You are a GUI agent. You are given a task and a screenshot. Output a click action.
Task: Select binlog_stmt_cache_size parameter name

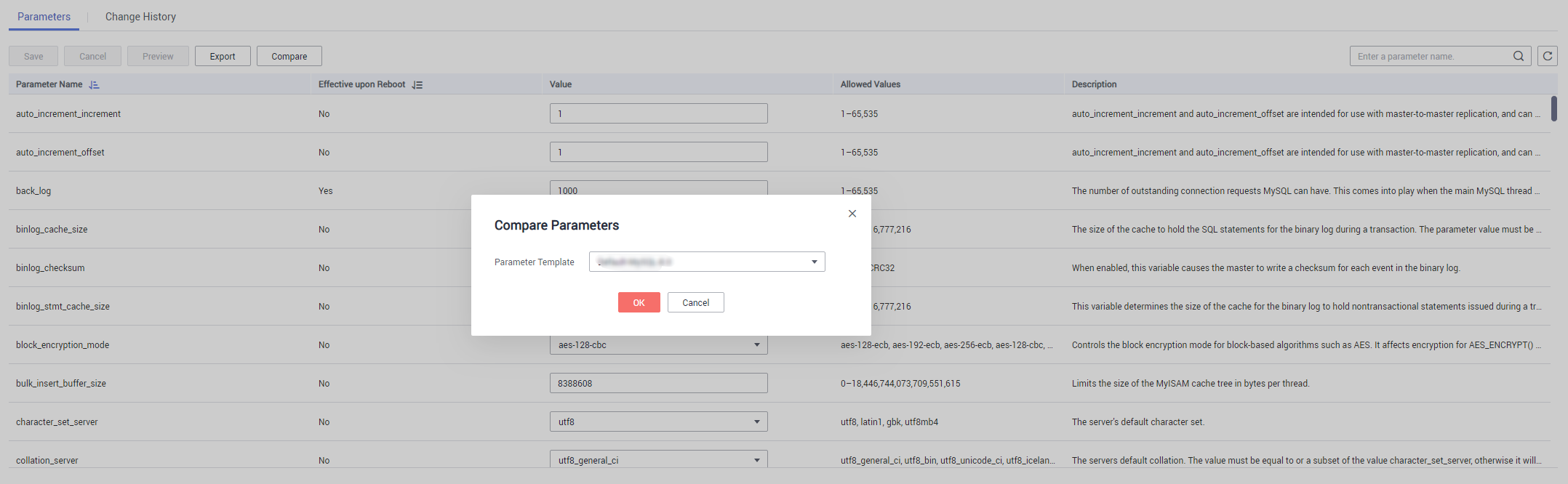[63, 307]
